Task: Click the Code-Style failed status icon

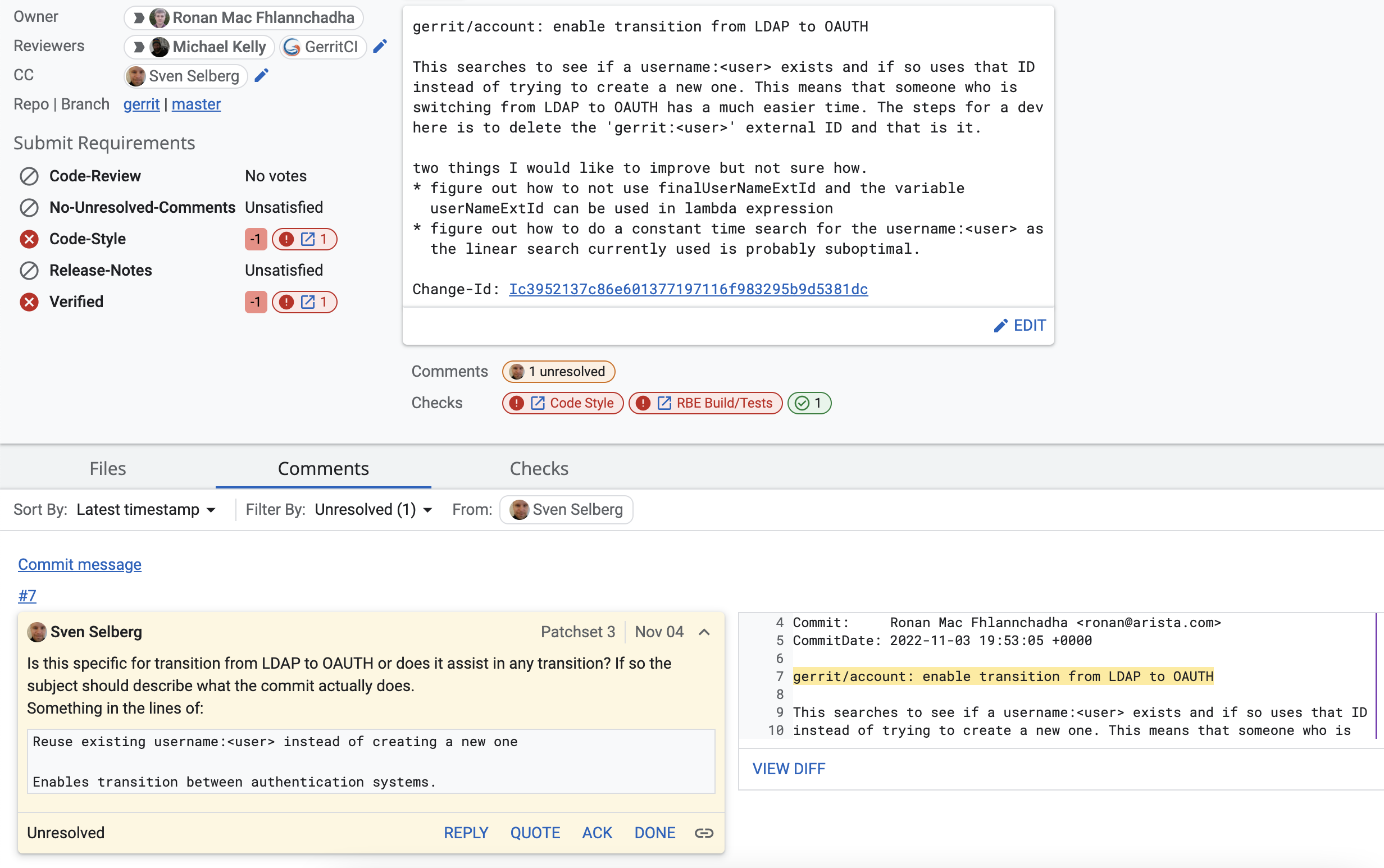Action: tap(29, 239)
